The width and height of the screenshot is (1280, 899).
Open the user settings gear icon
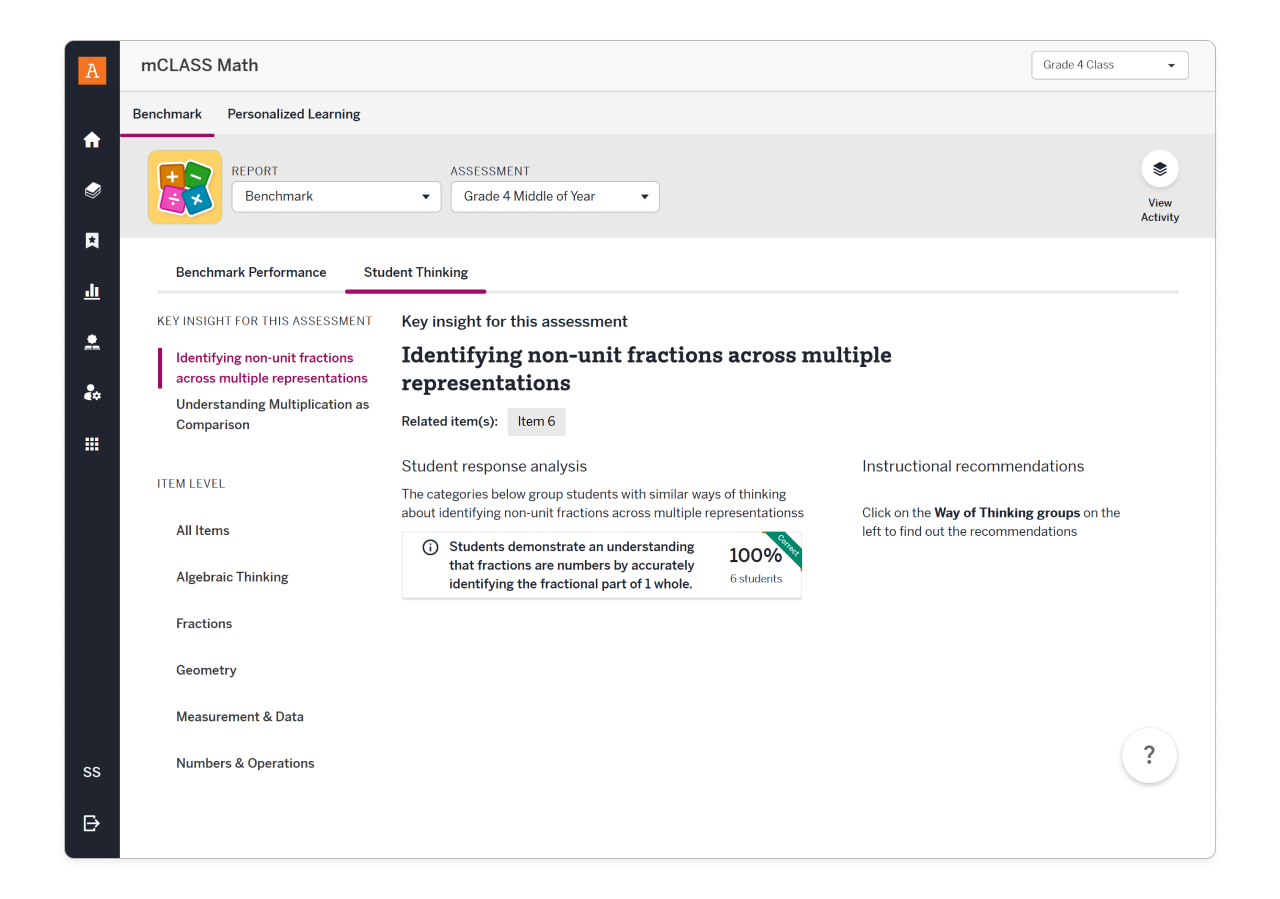click(92, 393)
